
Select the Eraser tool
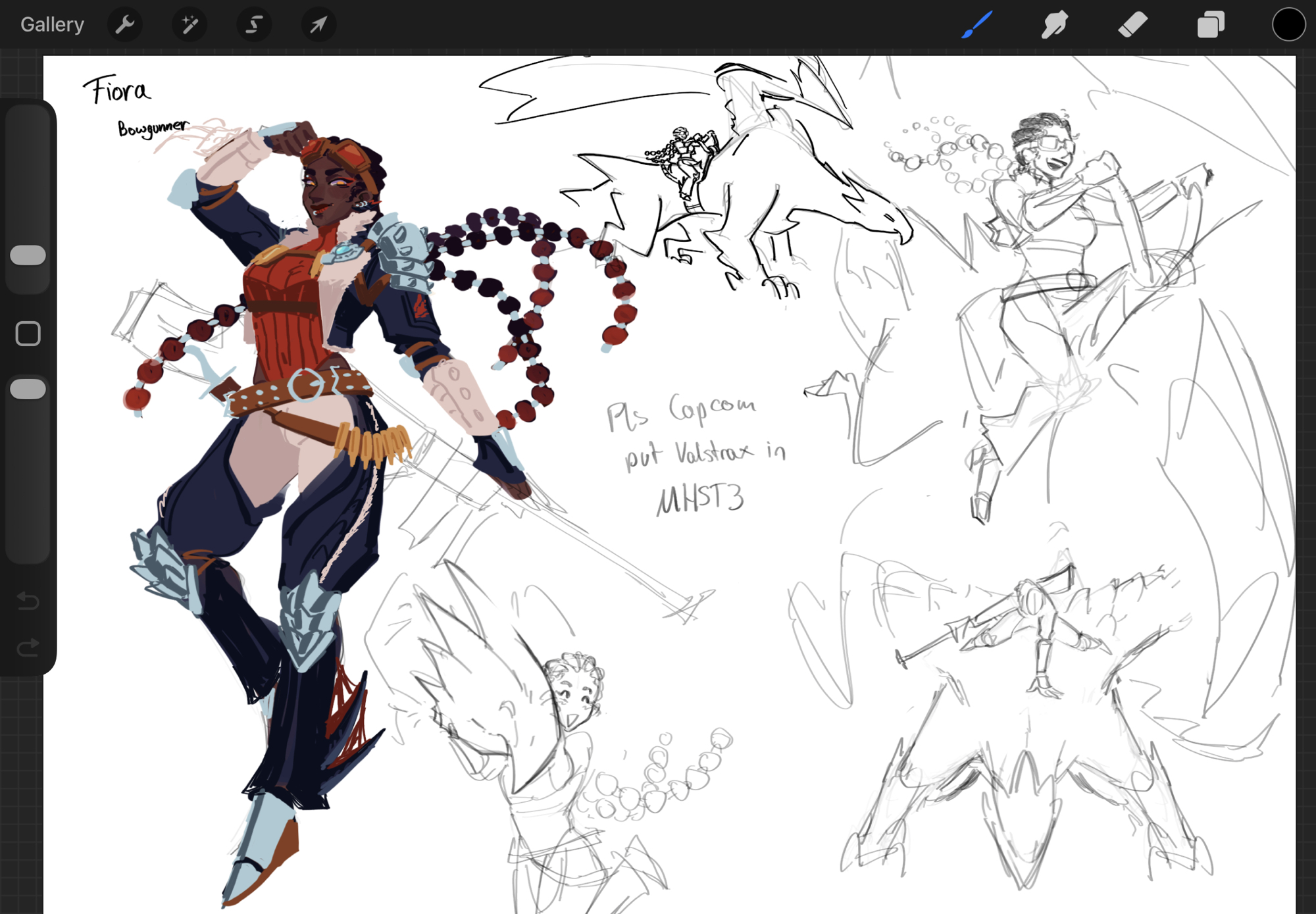tap(1132, 25)
